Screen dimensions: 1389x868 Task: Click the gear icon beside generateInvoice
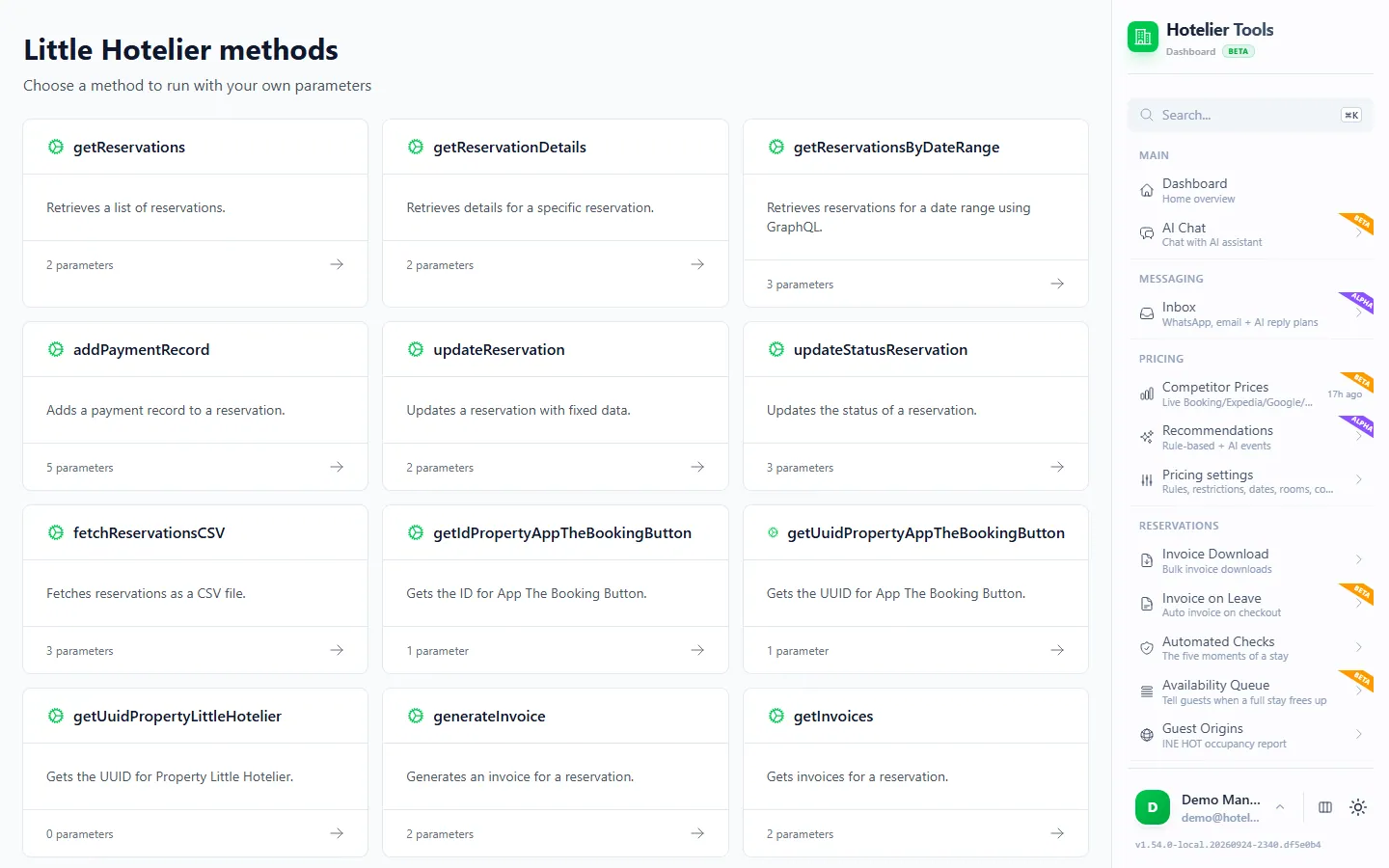[416, 716]
